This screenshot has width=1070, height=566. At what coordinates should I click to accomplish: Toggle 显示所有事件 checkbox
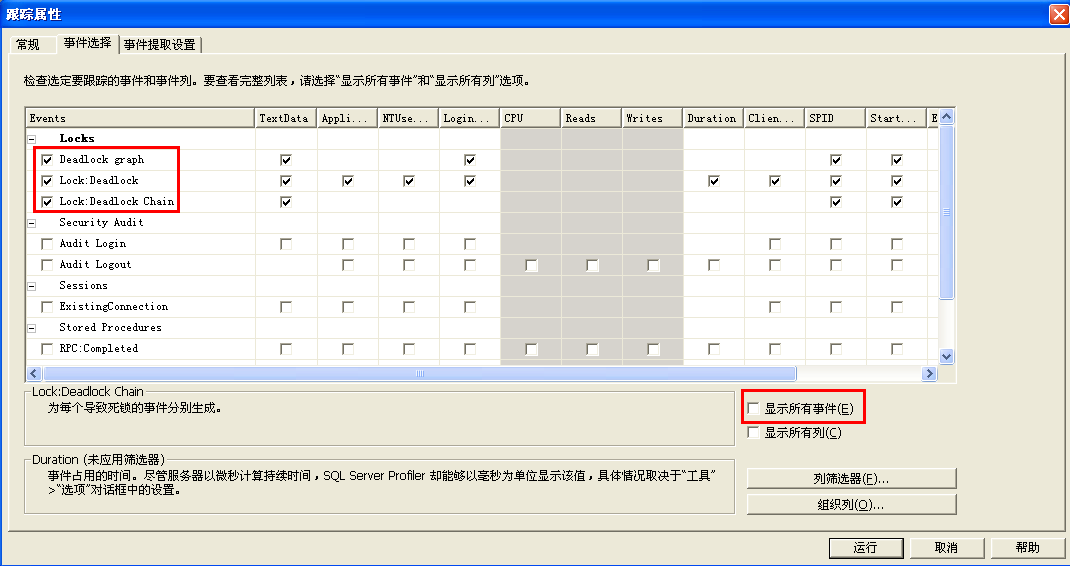coord(753,408)
